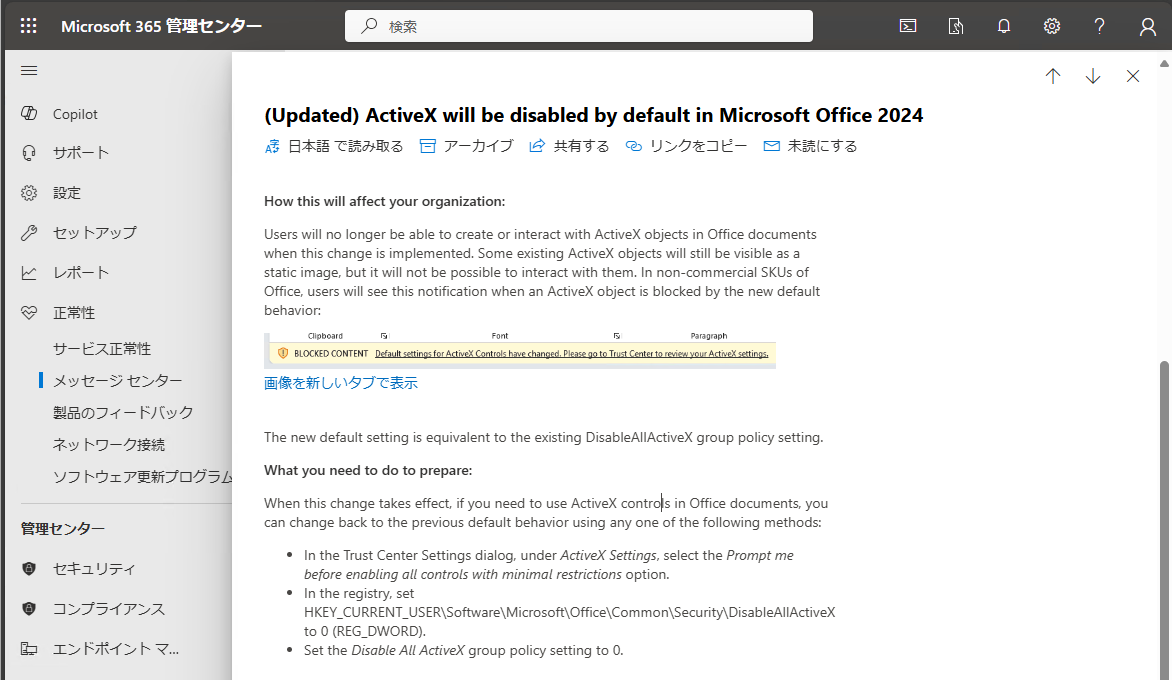
Task: Open the settings gear in header
Action: point(1052,26)
